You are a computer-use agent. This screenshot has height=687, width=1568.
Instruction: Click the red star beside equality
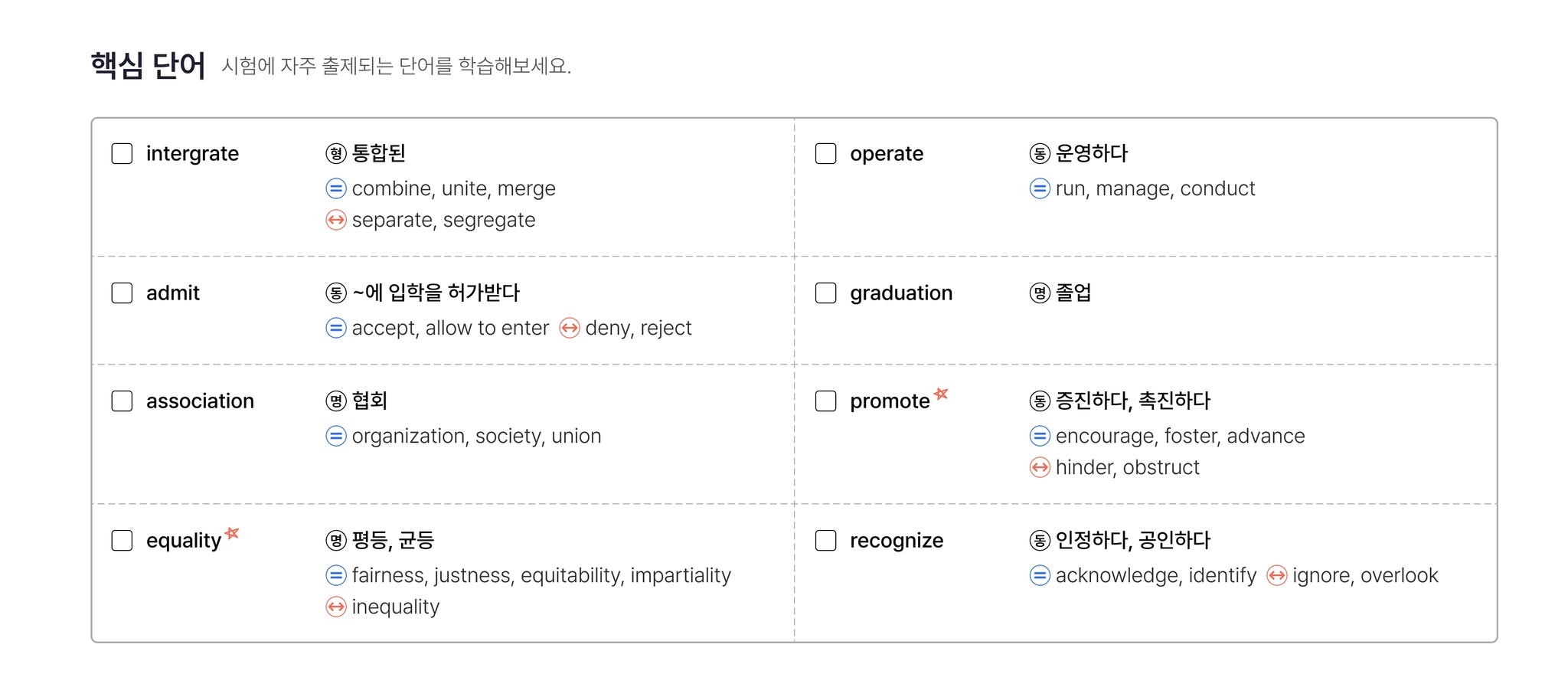(232, 533)
